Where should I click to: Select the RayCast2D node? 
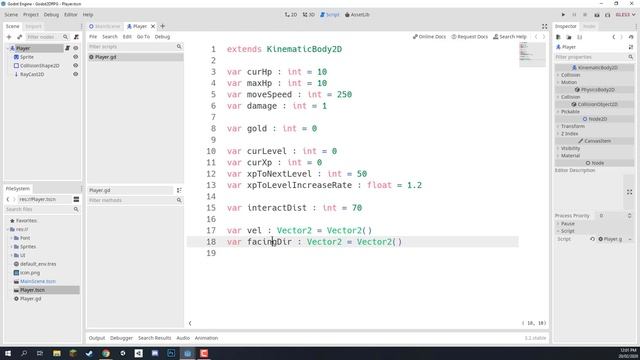pyautogui.click(x=32, y=74)
